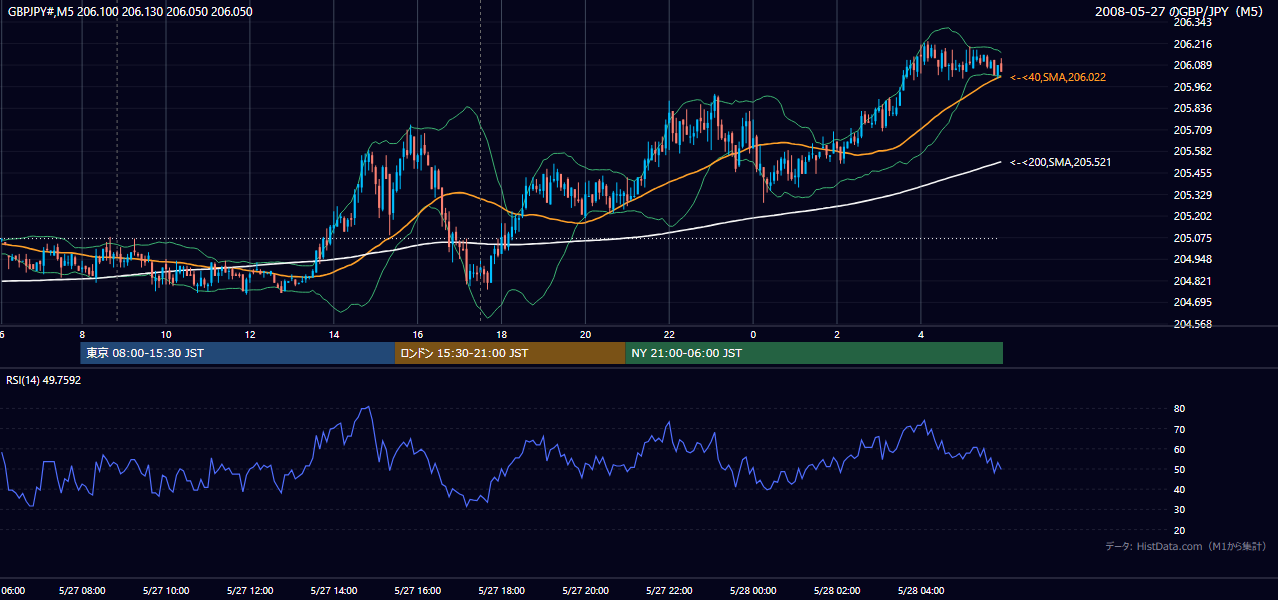Click the 5/27 08:00 time label
The image size is (1278, 600).
pos(82,591)
